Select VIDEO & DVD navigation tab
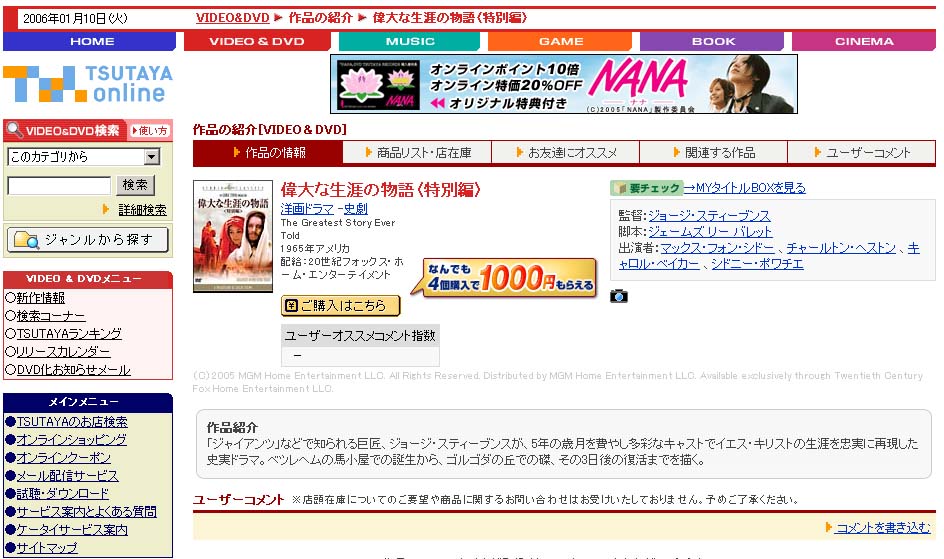Viewport: 944px width, 559px height. point(257,42)
